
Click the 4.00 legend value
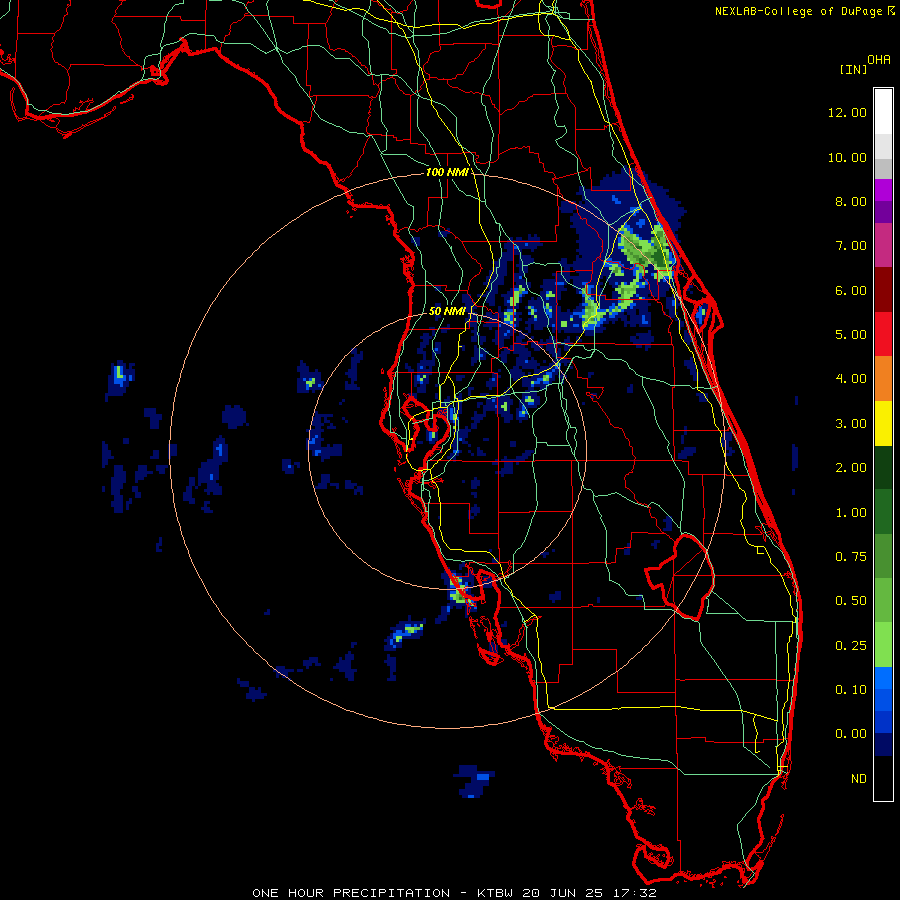851,379
